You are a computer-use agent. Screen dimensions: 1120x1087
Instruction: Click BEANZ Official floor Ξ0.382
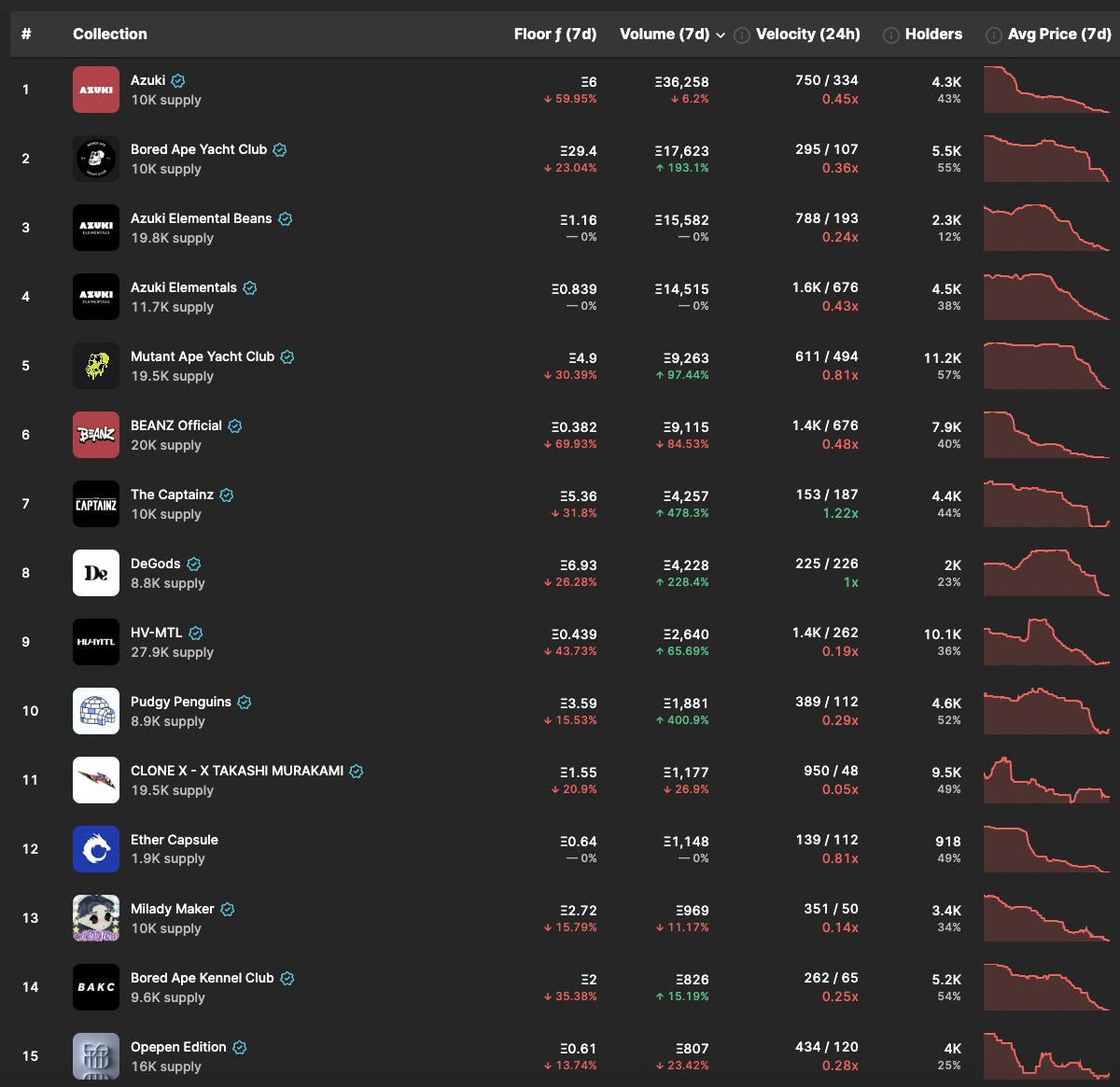coord(574,427)
